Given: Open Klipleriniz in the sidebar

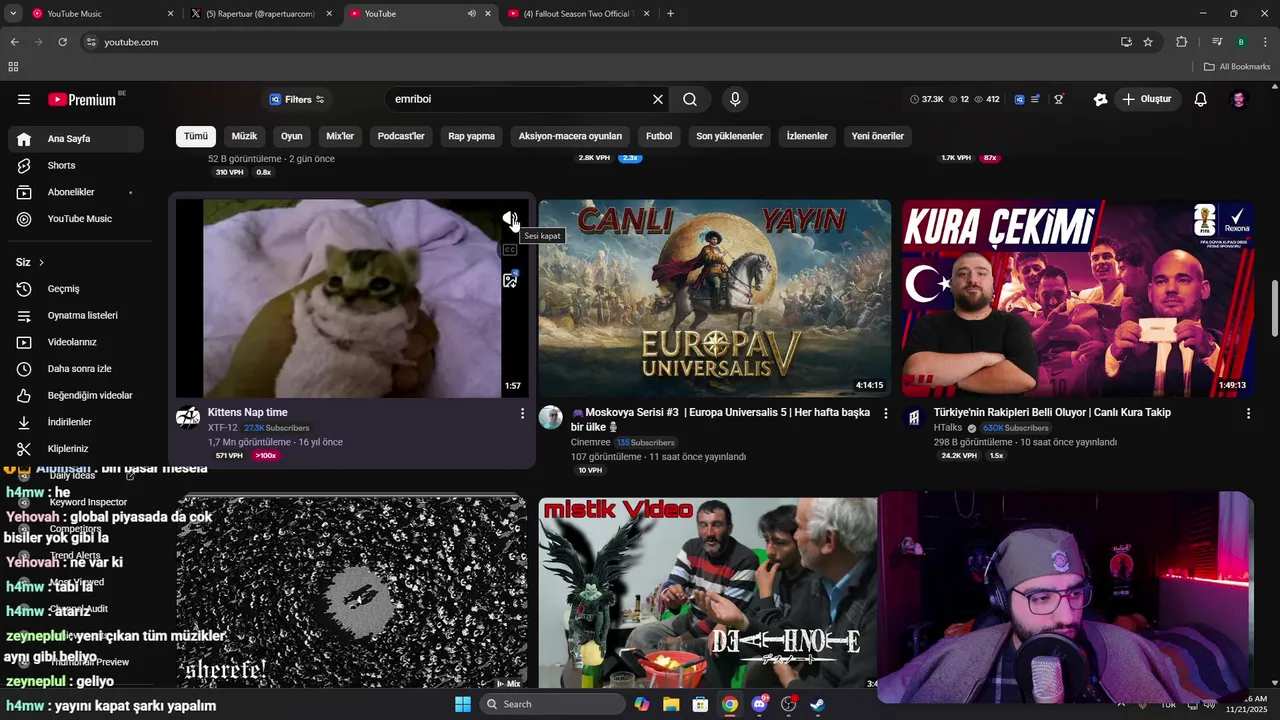Looking at the screenshot, I should pos(76,449).
